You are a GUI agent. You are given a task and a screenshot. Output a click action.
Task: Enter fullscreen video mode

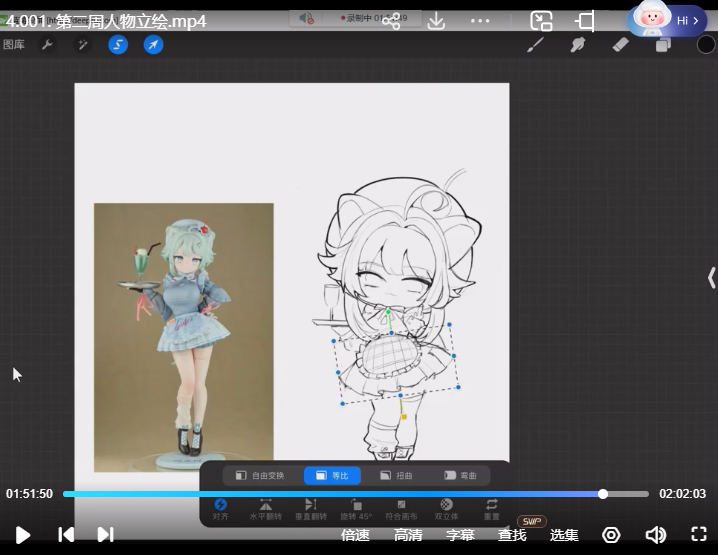699,534
